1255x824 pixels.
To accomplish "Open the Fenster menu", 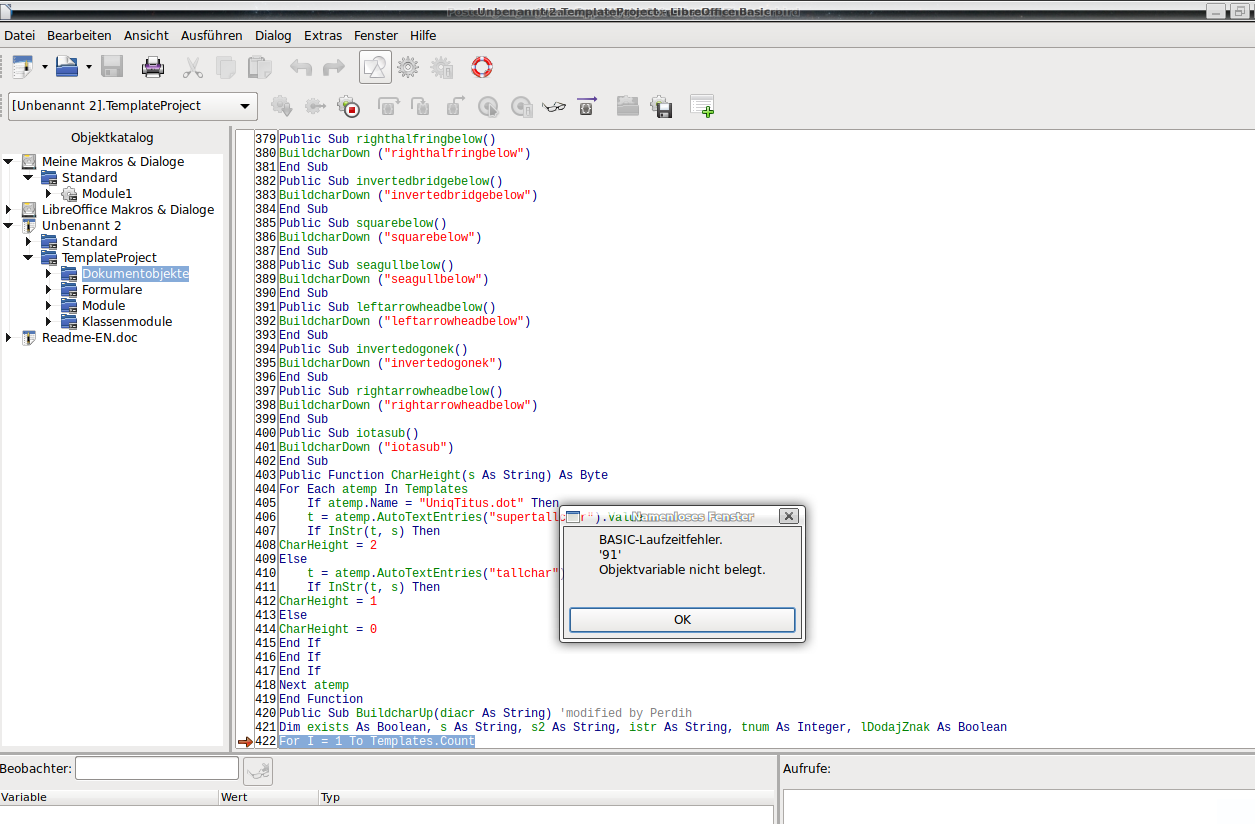I will 376,35.
